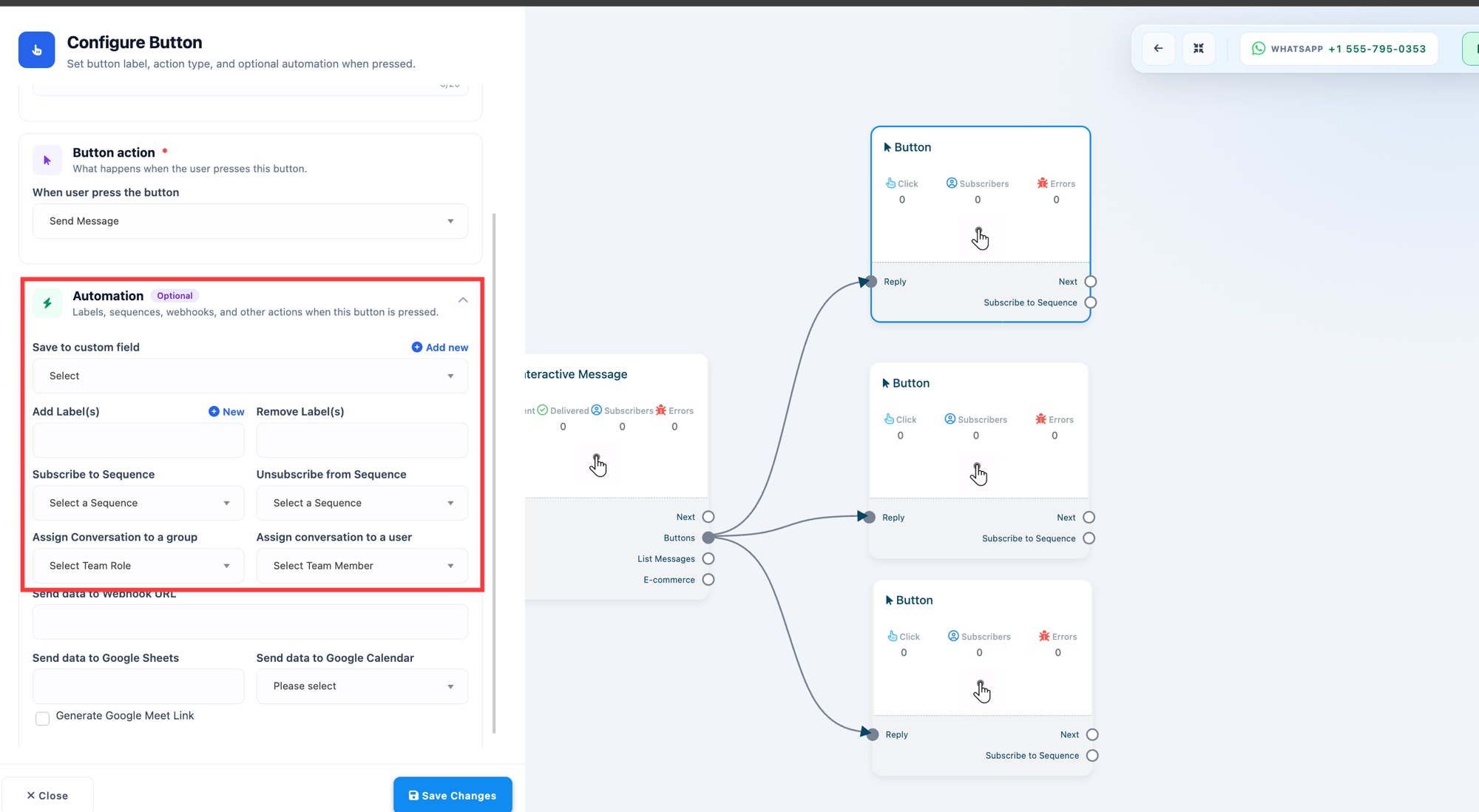Open the Send Message action dropdown
1479x812 pixels.
pyautogui.click(x=250, y=221)
